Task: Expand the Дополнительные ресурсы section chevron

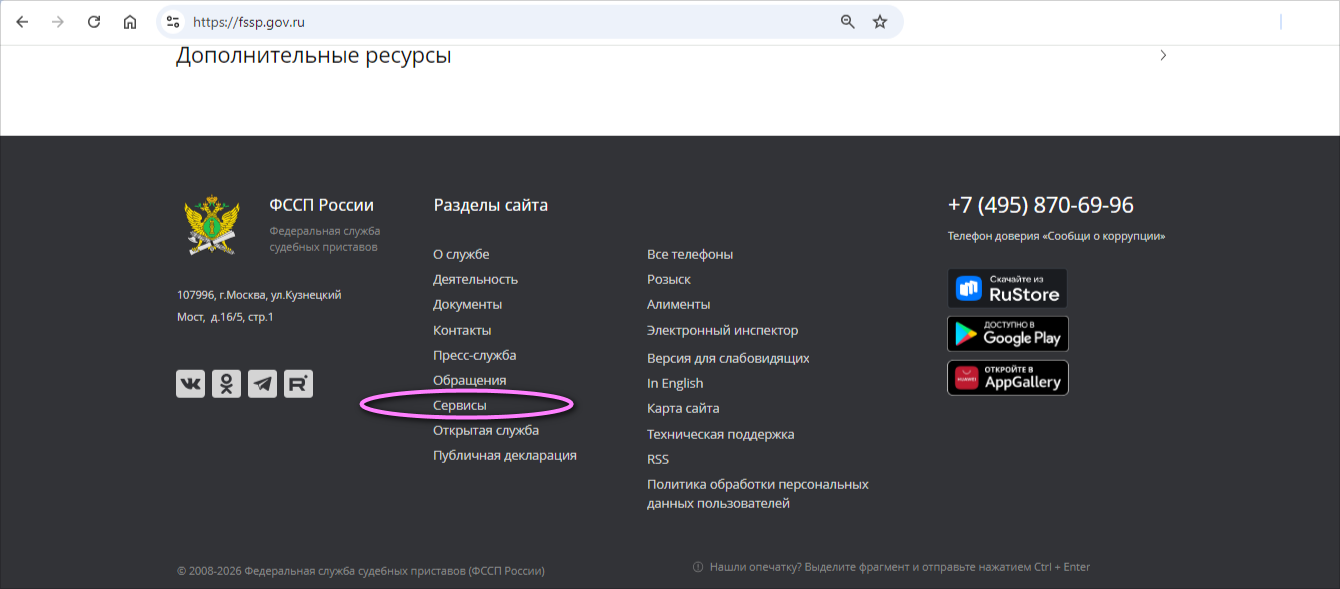Action: [1163, 56]
